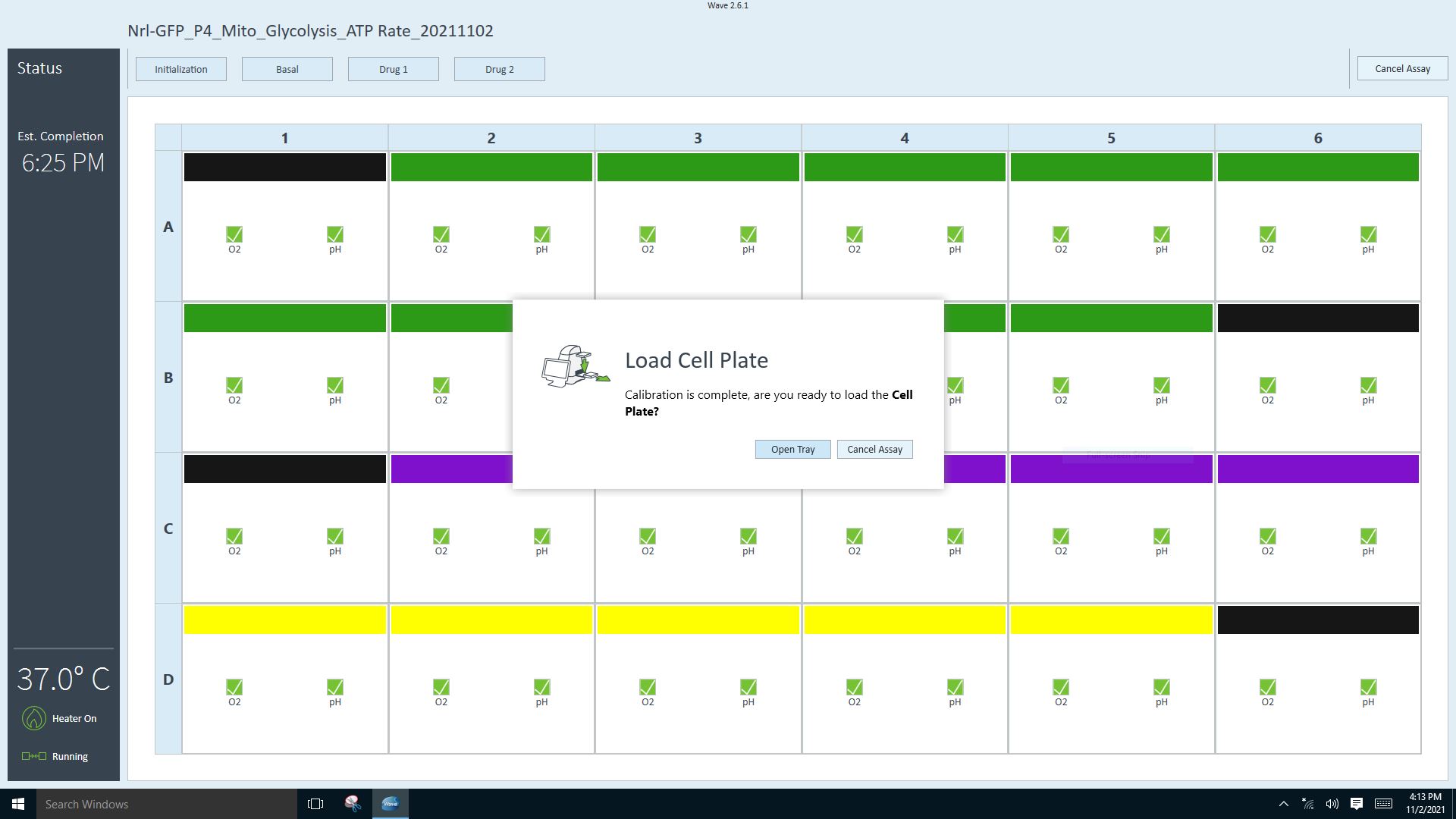
Task: Open the Action Center notification icon
Action: click(x=1357, y=804)
